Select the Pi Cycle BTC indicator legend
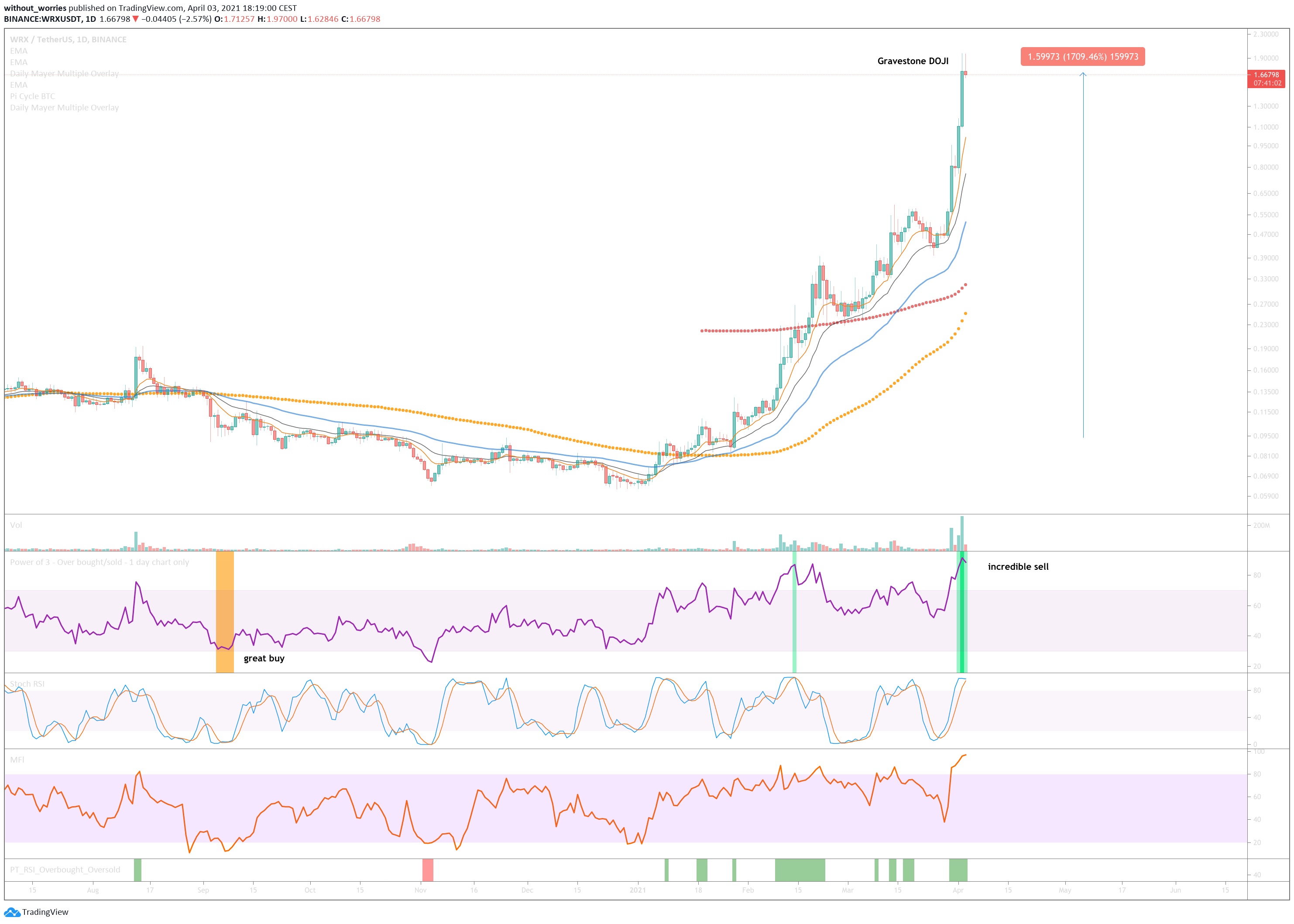 pos(32,96)
